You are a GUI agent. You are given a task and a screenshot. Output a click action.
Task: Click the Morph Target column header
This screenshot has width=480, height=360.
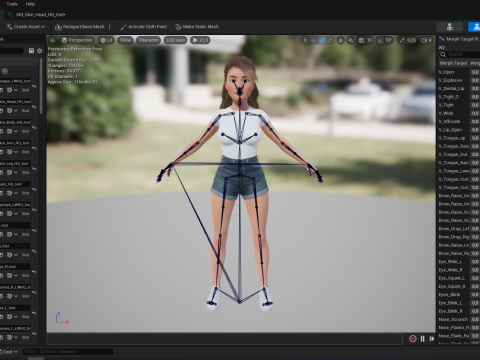coord(453,63)
